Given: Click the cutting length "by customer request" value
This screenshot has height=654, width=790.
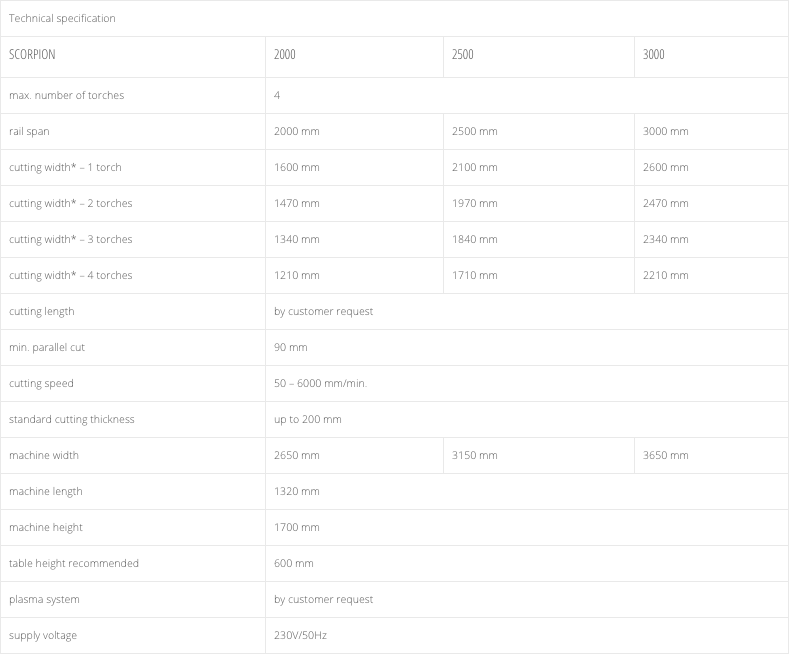Looking at the screenshot, I should pyautogui.click(x=324, y=311).
